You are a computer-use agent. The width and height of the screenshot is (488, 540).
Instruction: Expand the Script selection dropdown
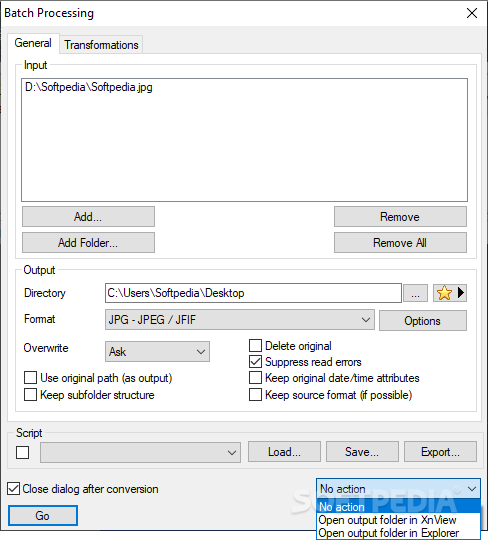pos(140,452)
